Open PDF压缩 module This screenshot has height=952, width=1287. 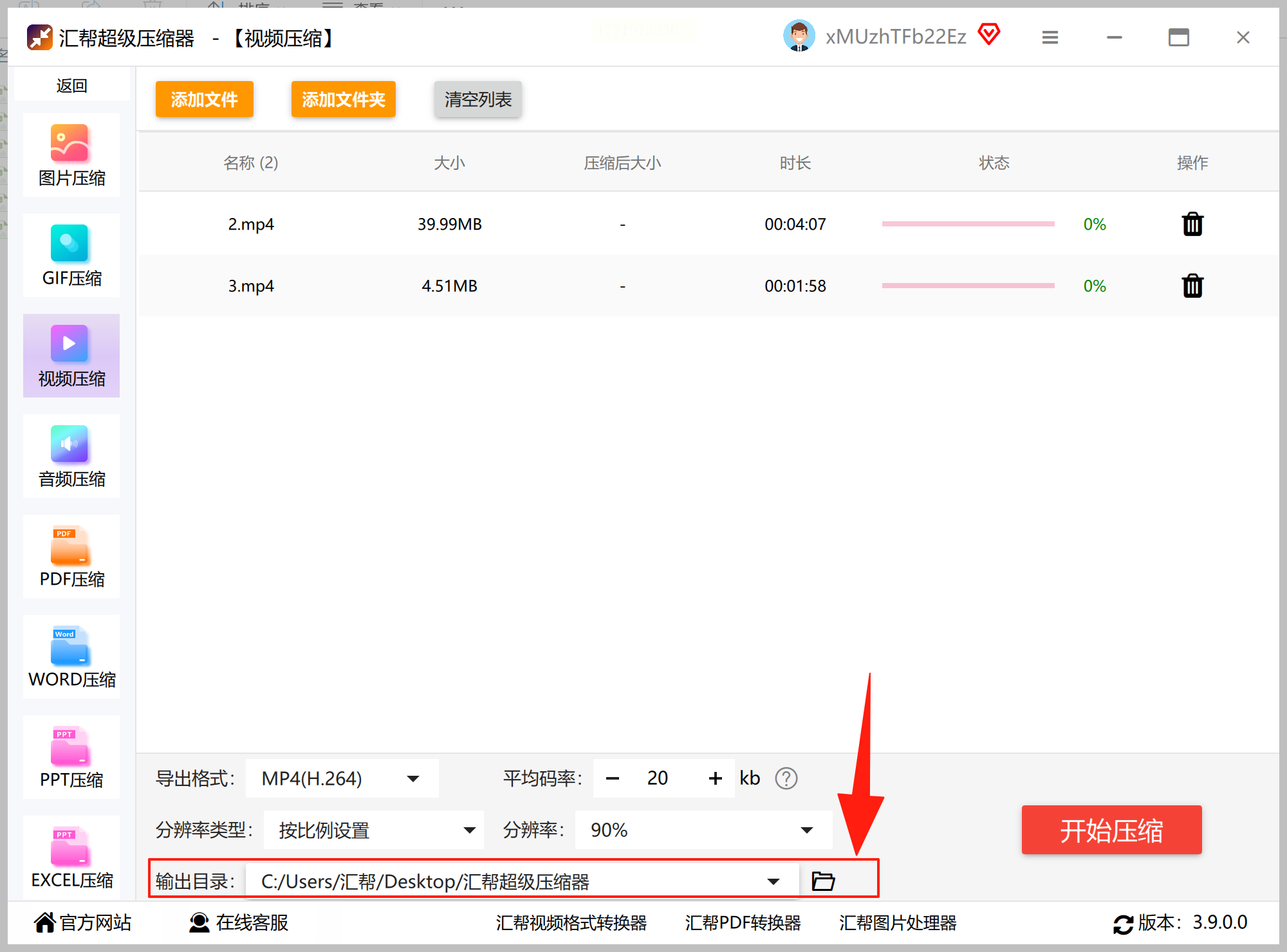pyautogui.click(x=71, y=557)
